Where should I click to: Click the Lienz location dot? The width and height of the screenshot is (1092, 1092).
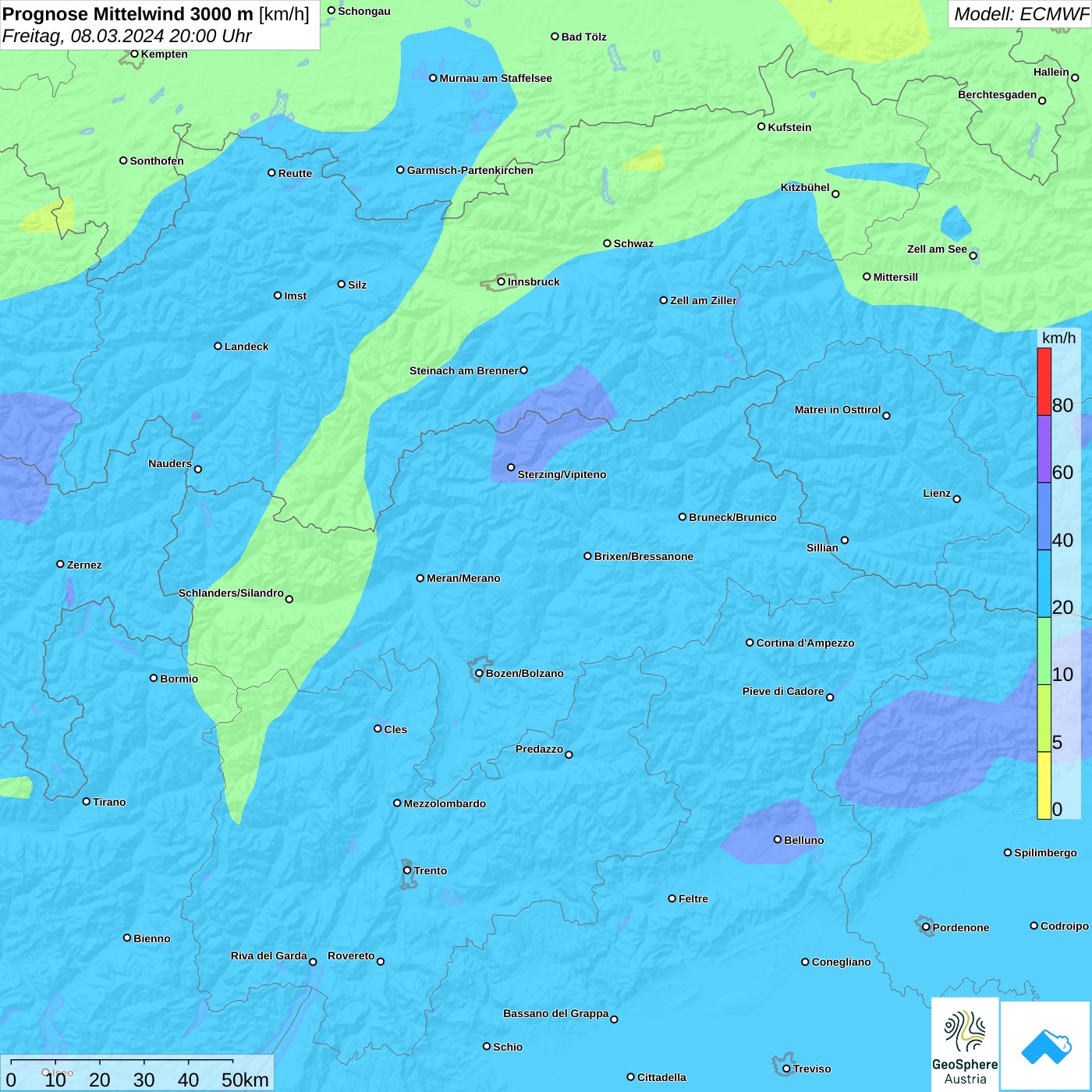(x=957, y=499)
